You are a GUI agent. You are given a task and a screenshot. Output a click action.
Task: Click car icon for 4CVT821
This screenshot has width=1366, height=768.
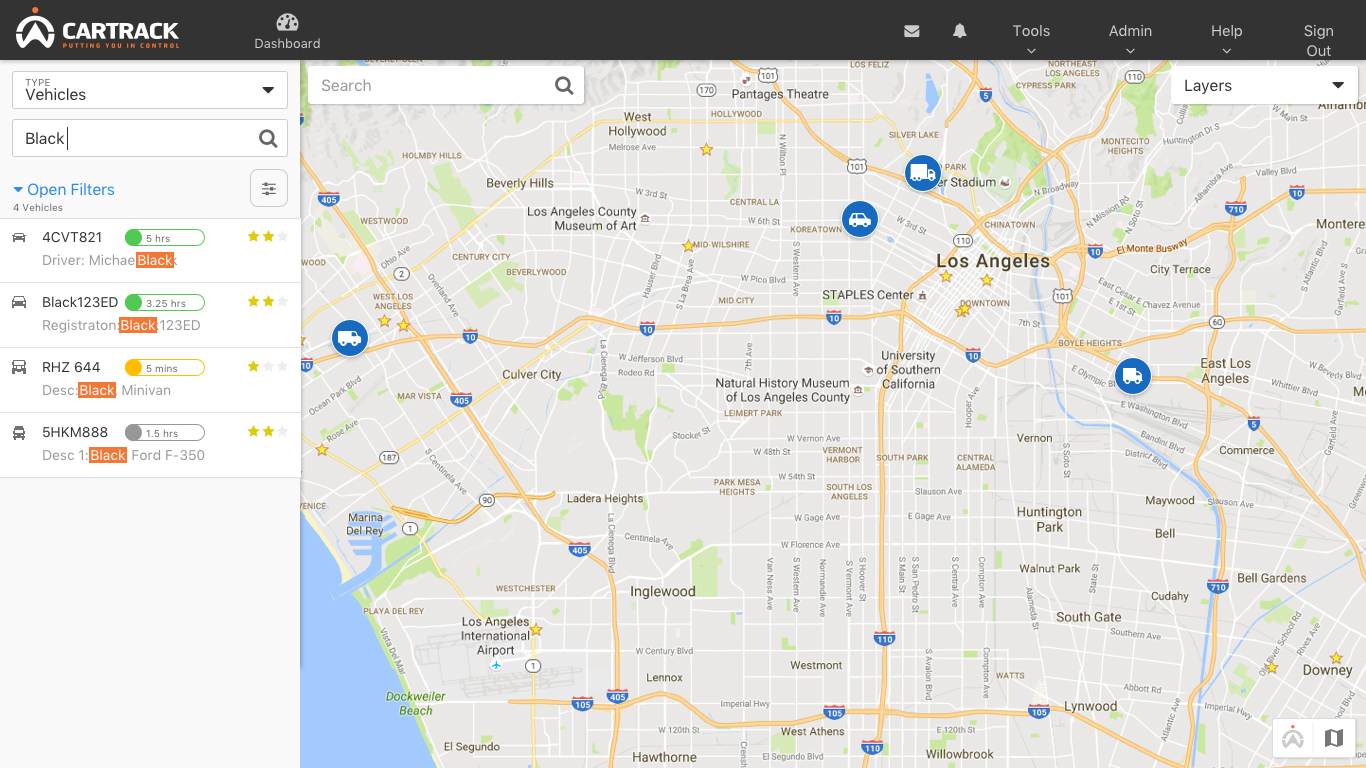pos(19,237)
